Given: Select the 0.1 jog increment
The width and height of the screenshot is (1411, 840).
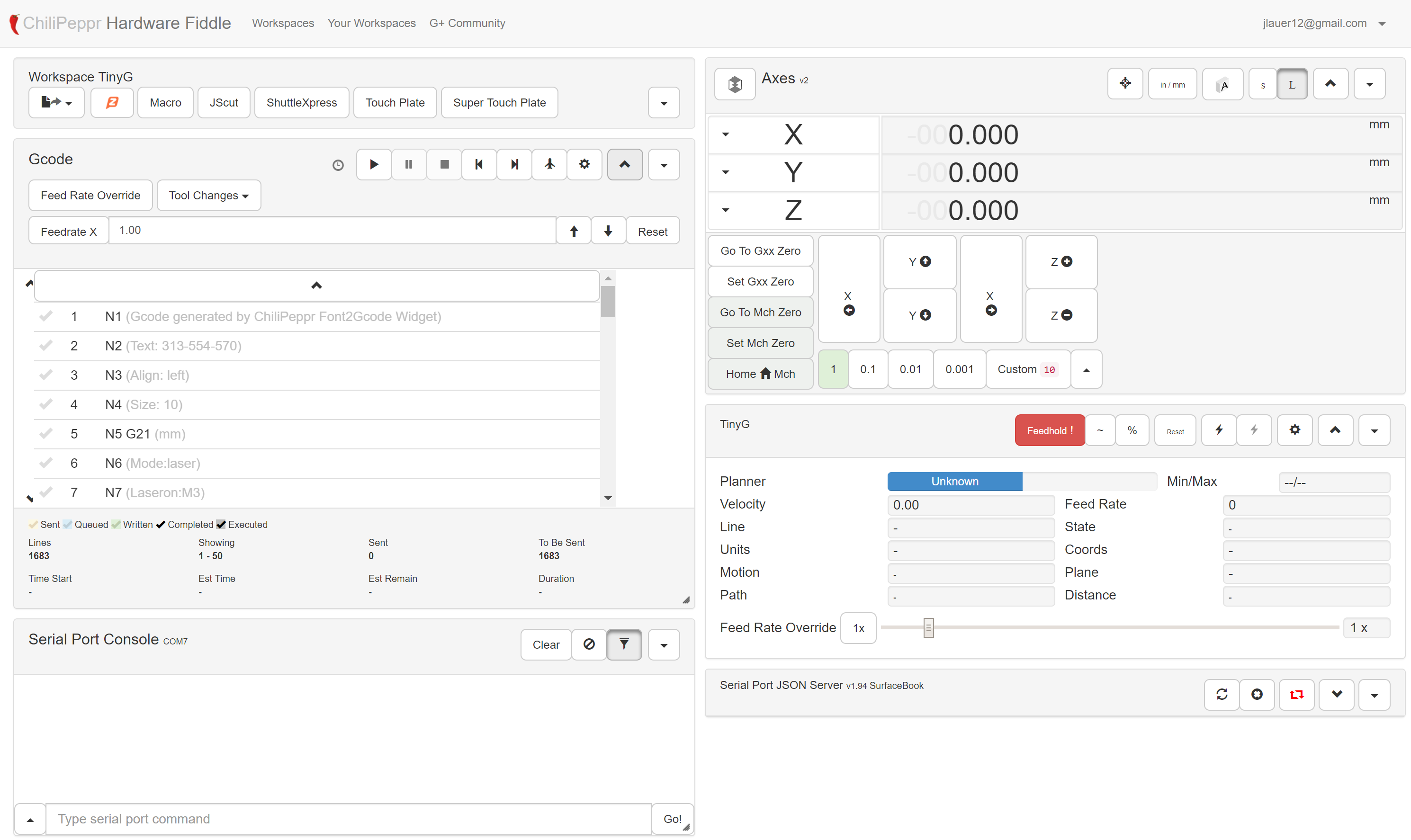Looking at the screenshot, I should (867, 370).
